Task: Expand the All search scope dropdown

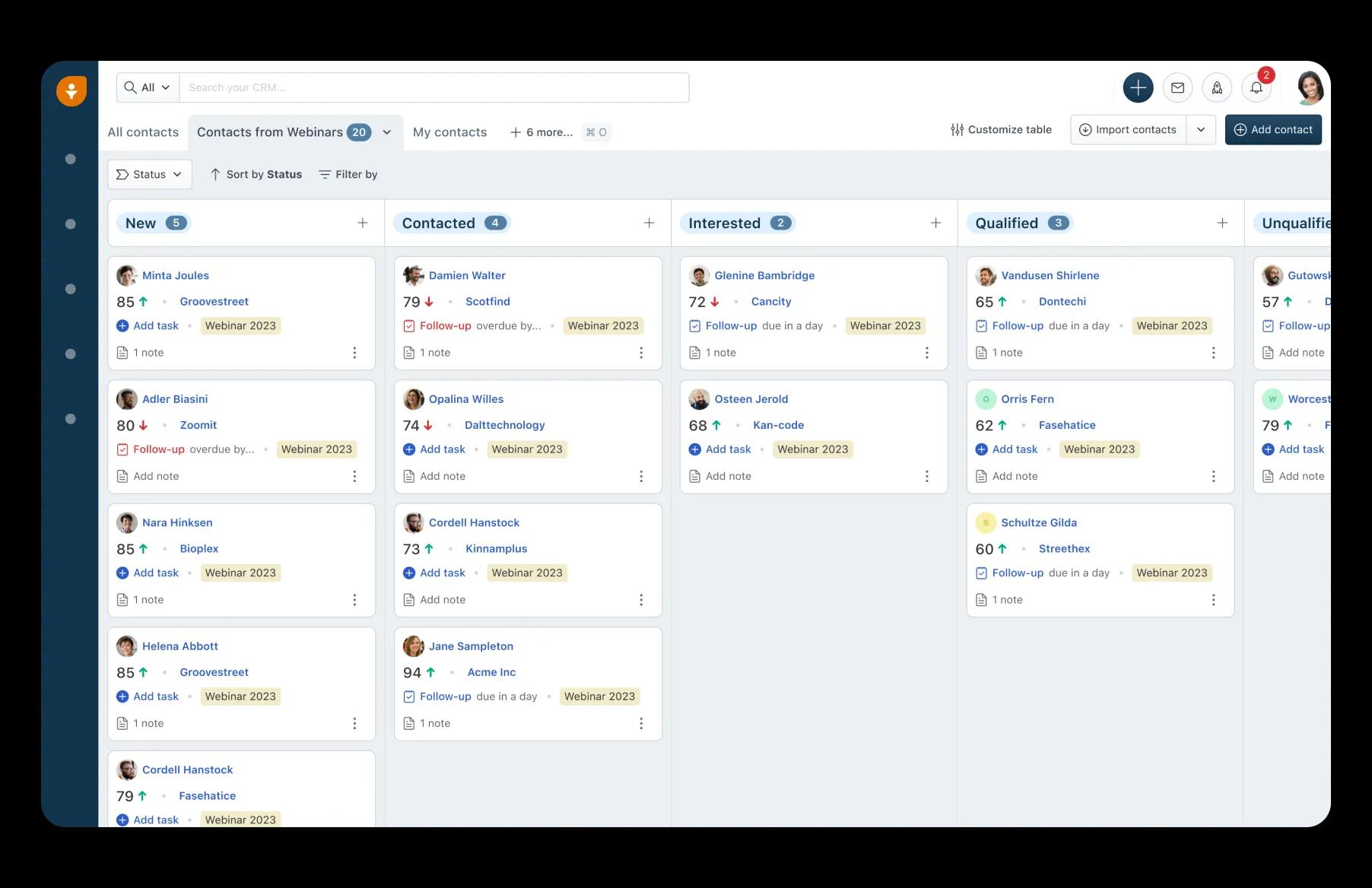Action: tap(148, 87)
